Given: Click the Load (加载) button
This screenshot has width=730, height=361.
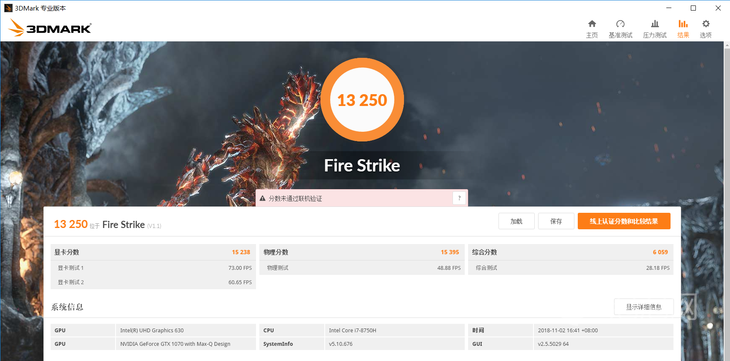Looking at the screenshot, I should coord(516,221).
